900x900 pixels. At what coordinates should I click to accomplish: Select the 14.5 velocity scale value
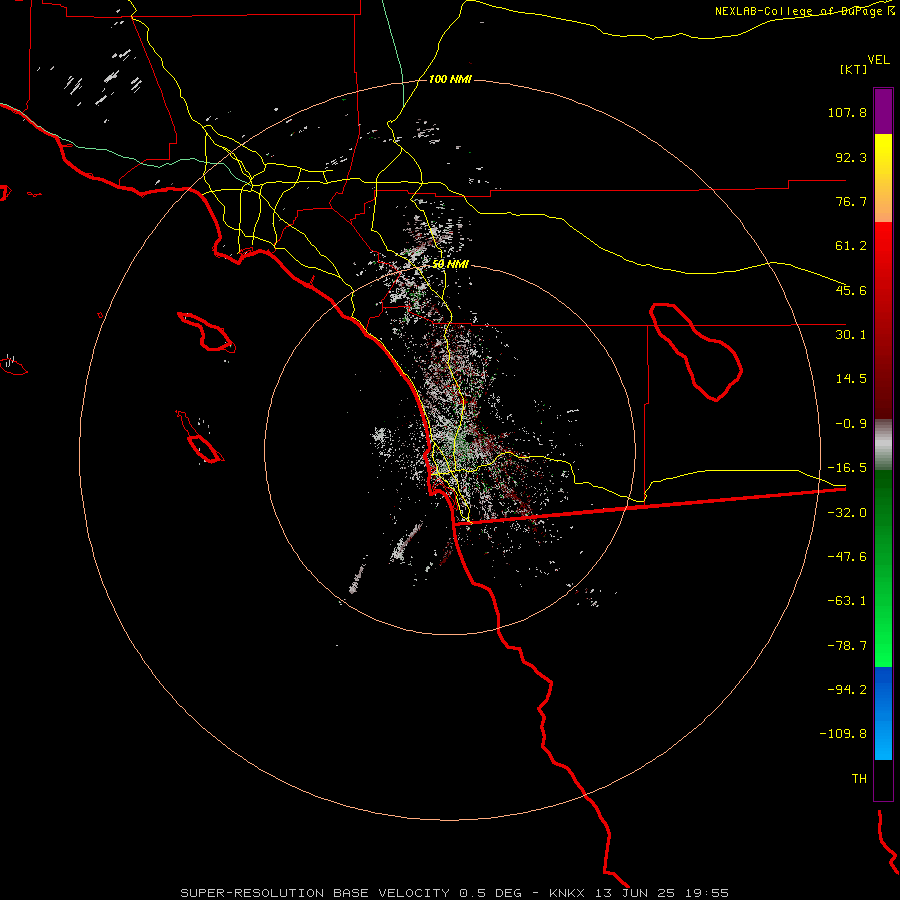click(851, 379)
